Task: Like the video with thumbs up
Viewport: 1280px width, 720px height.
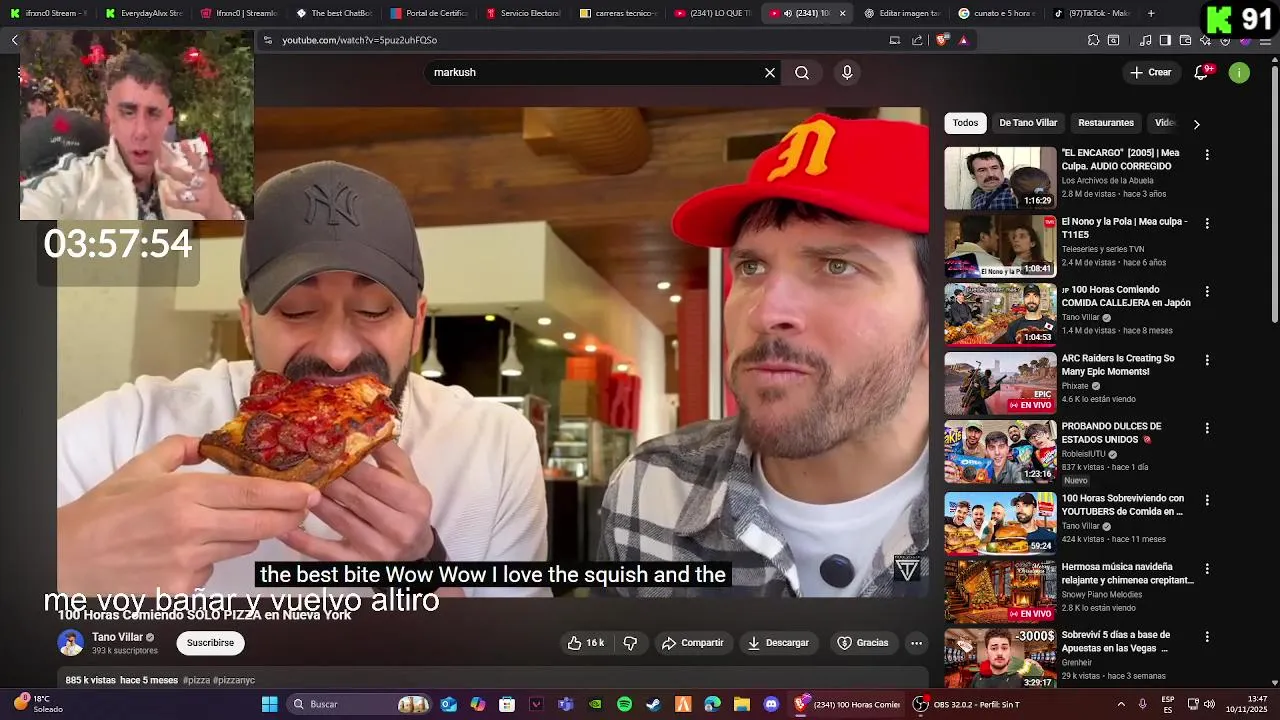Action: (586, 643)
